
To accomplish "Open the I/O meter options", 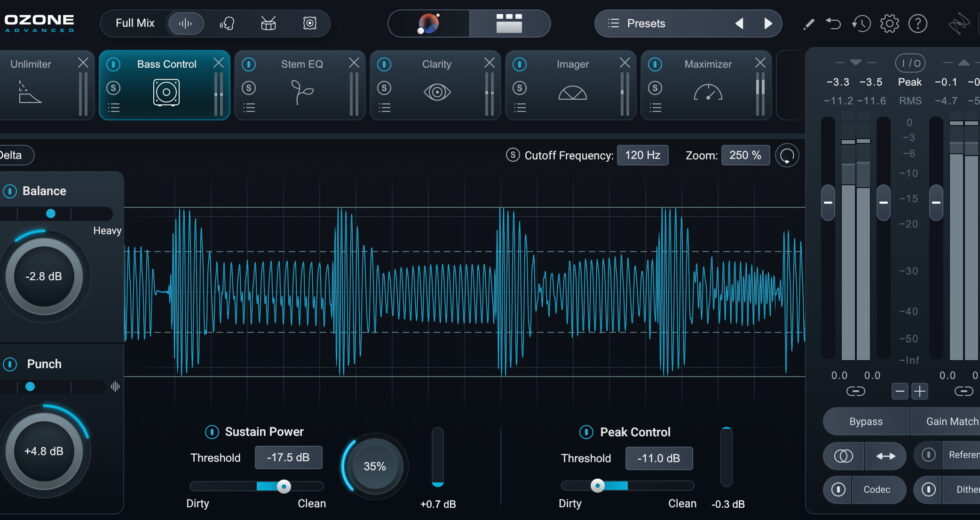I will click(910, 63).
